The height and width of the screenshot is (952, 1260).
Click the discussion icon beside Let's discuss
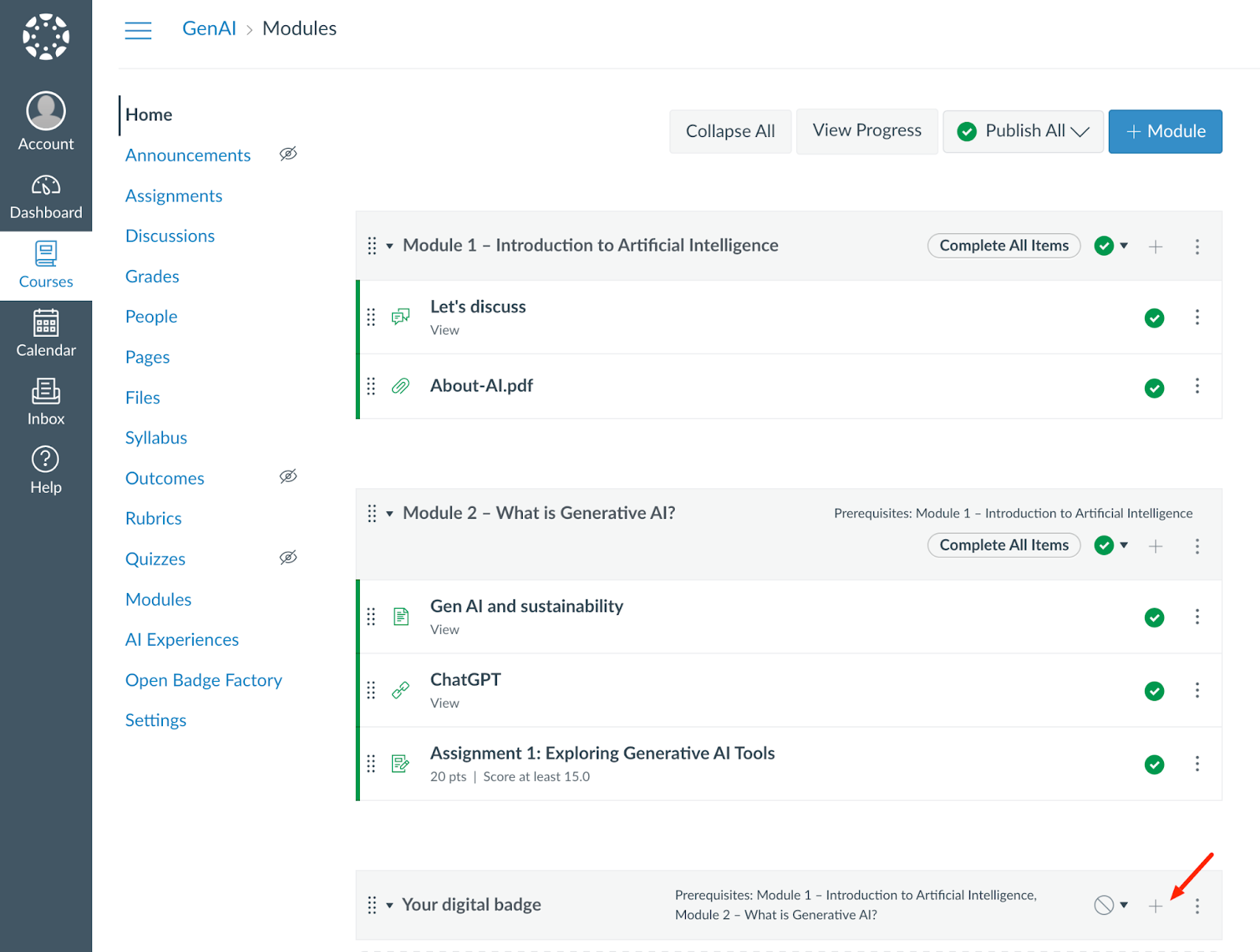[x=401, y=317]
